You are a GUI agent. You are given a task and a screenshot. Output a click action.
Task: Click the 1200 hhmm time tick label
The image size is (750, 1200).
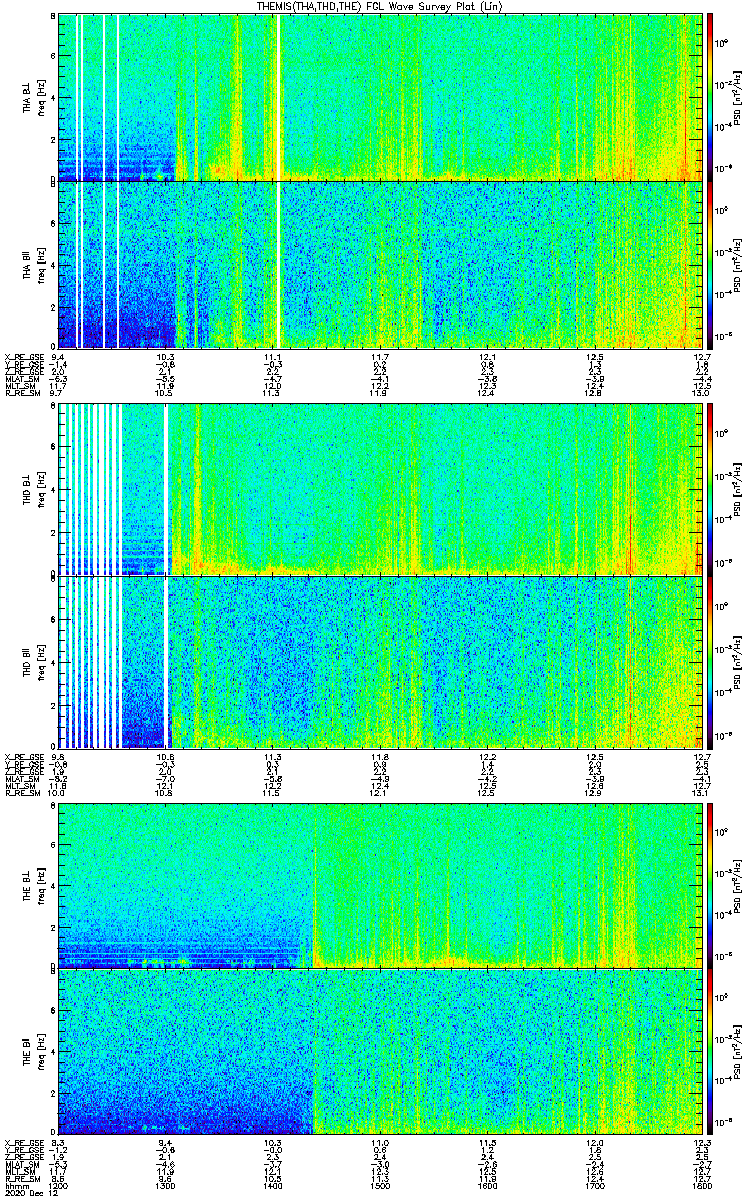click(59, 1185)
